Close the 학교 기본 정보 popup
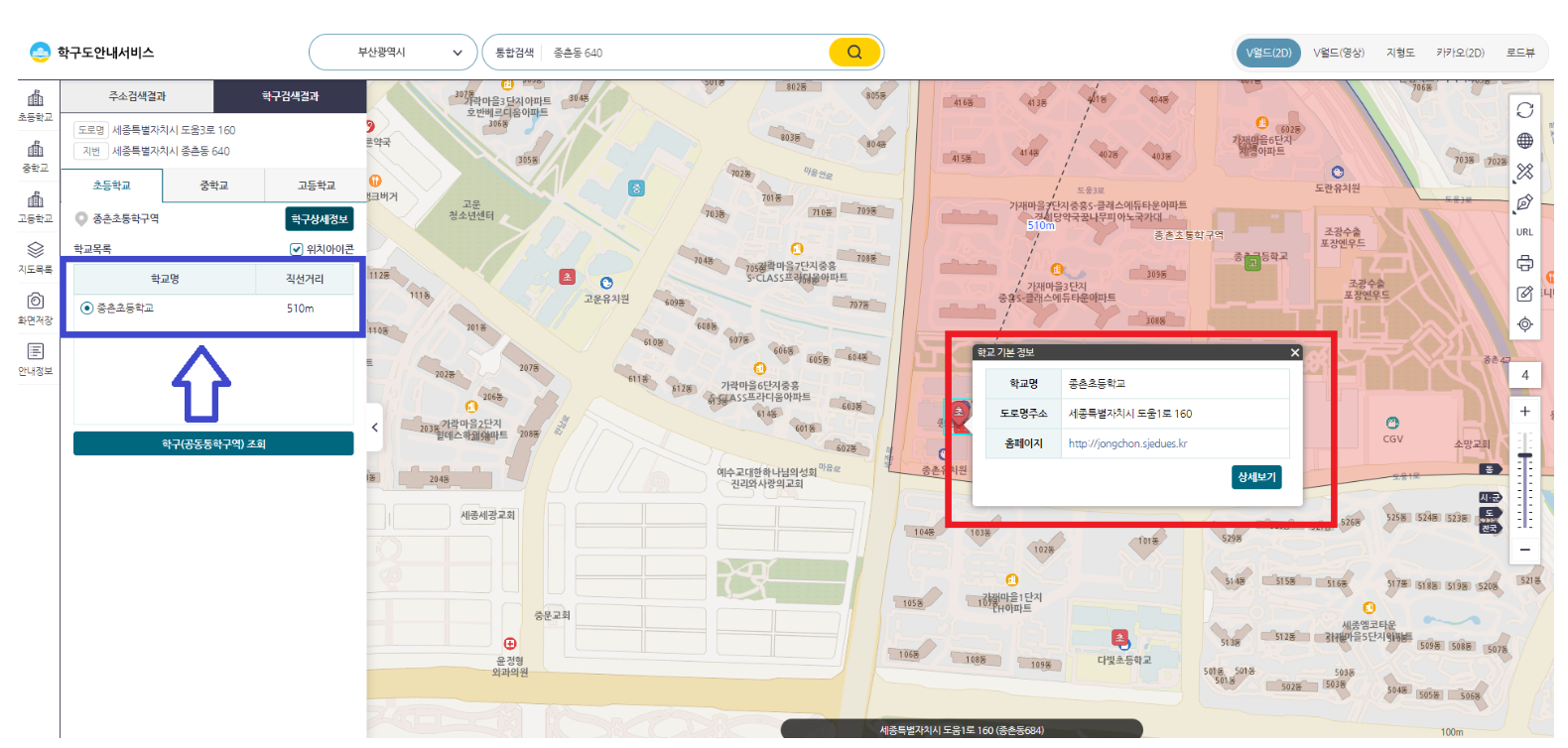 (1294, 352)
